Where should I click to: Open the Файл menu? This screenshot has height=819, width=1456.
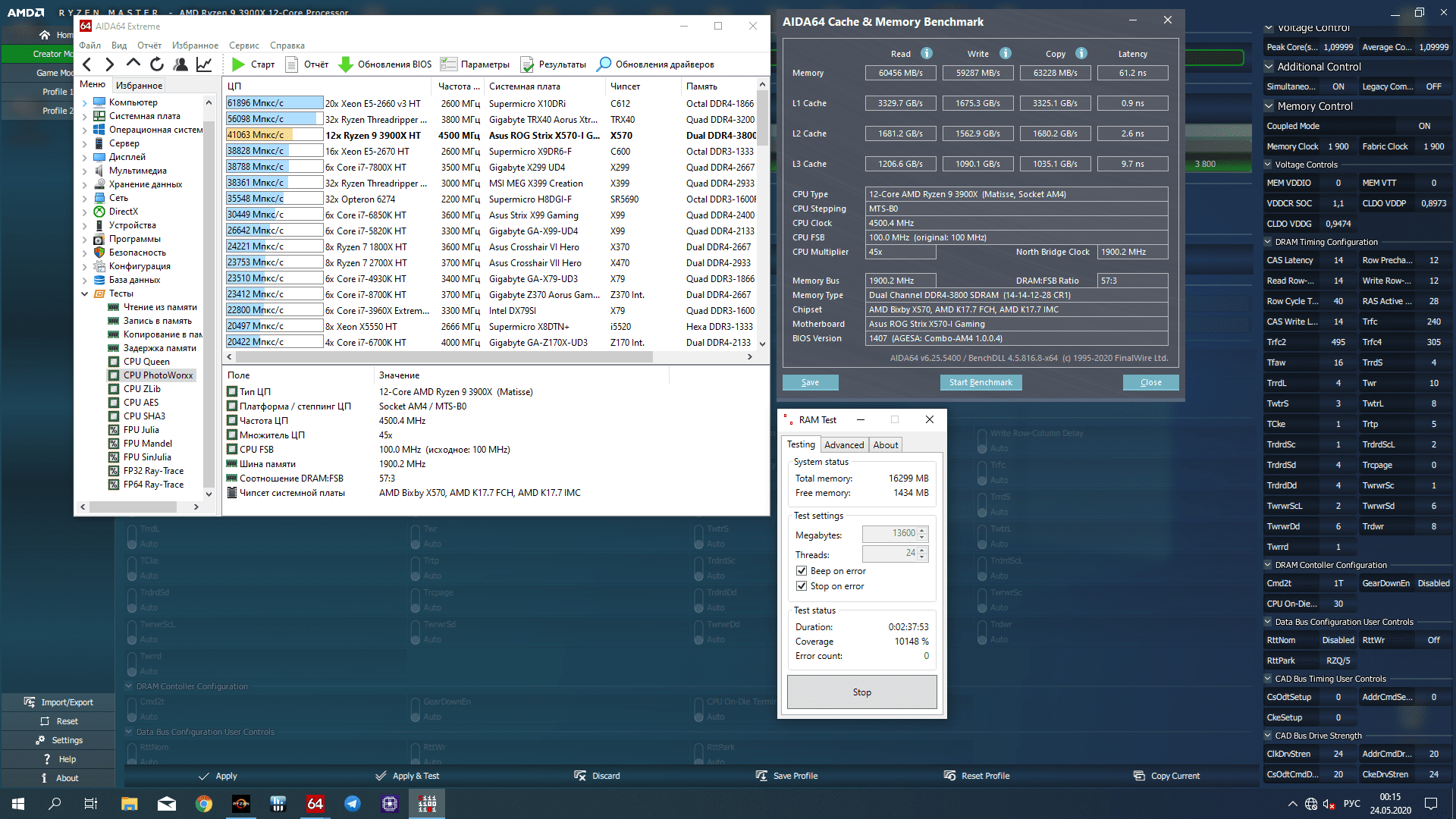[x=89, y=45]
